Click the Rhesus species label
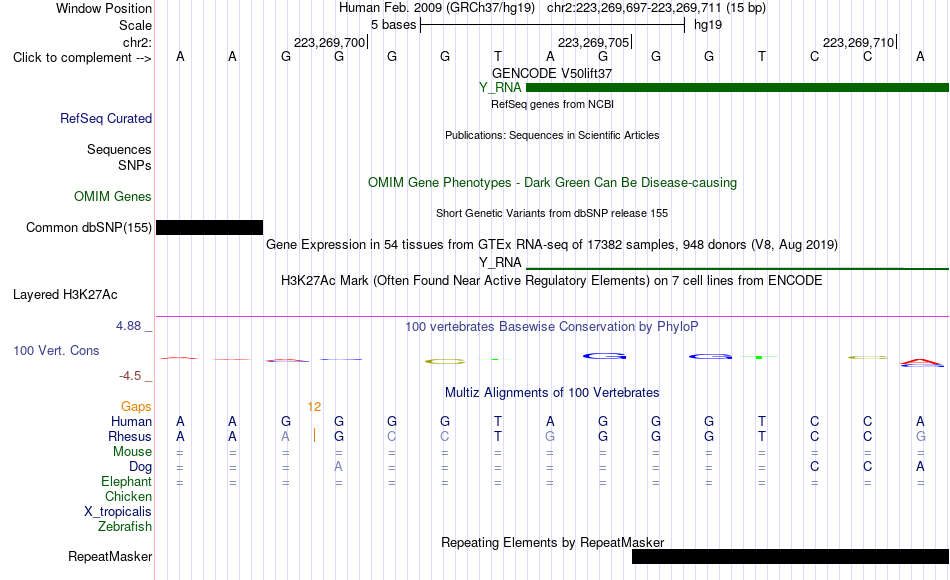The width and height of the screenshot is (950, 580). [130, 437]
